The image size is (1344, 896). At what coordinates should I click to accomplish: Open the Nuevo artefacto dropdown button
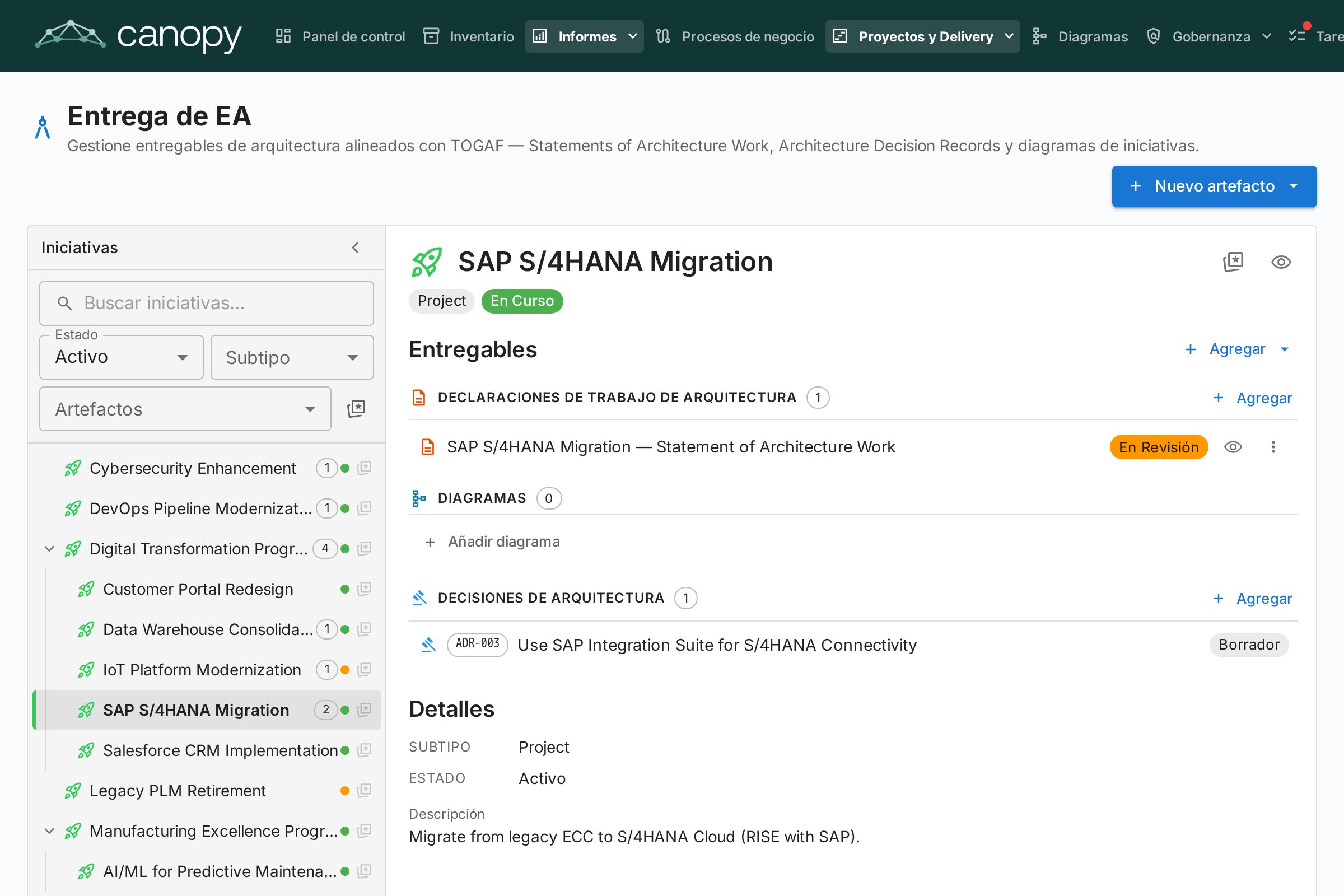point(1214,186)
